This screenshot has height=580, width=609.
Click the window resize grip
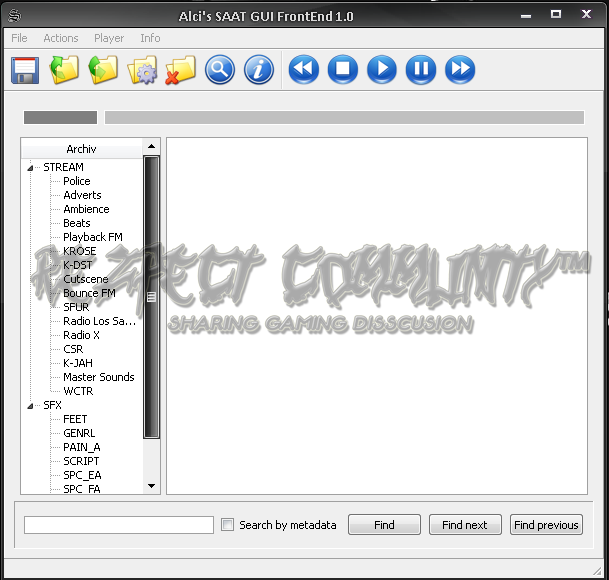[x=597, y=570]
